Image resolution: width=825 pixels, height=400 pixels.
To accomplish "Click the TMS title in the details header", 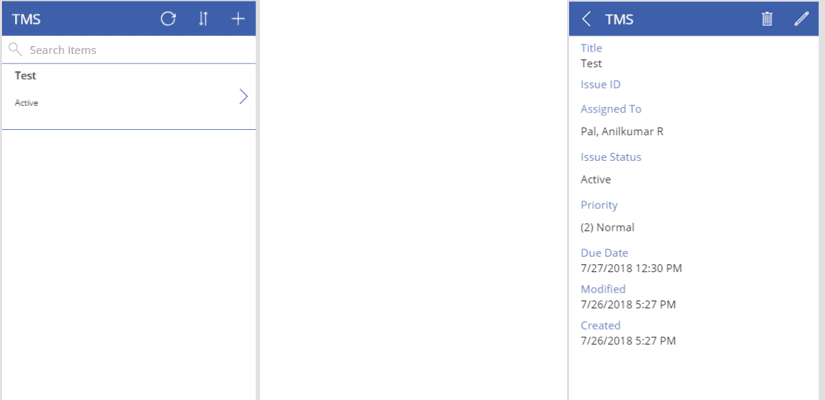I will coord(619,19).
